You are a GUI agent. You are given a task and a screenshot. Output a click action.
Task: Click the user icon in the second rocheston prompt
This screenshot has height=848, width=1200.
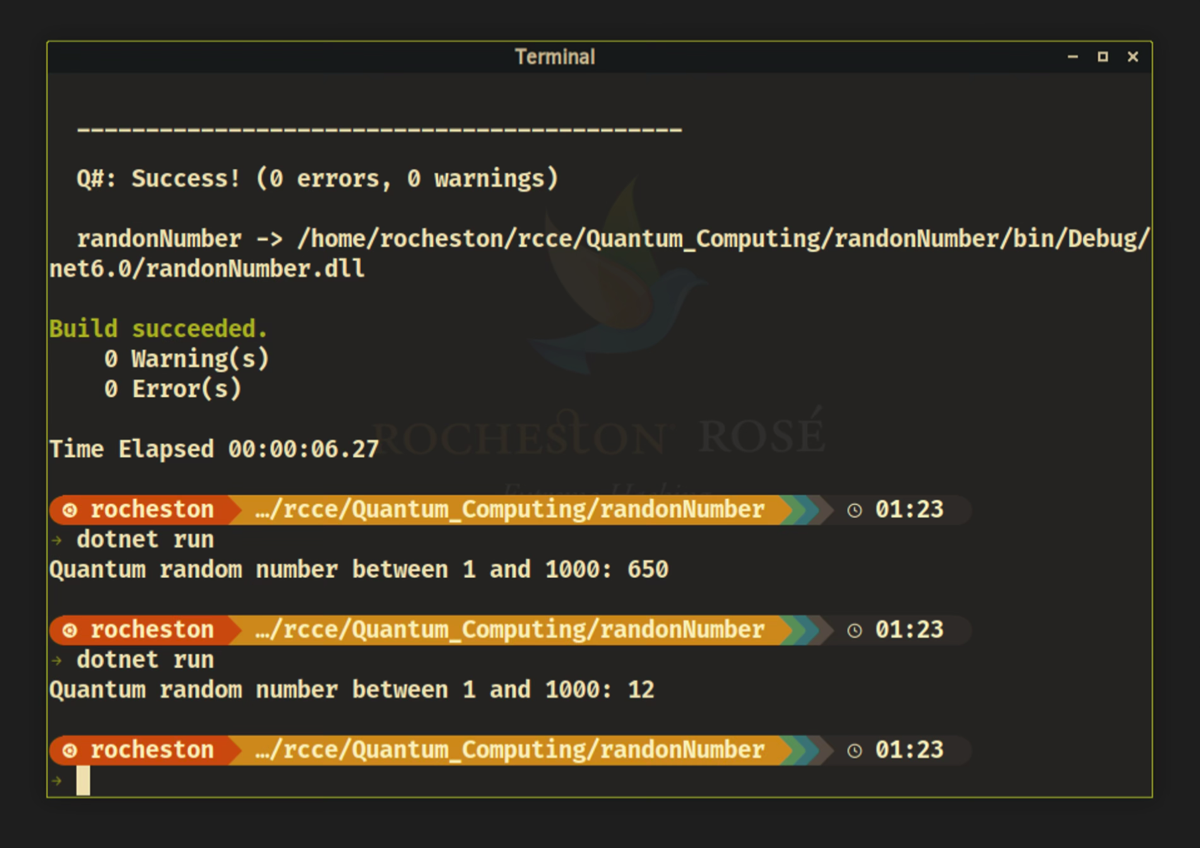click(69, 630)
